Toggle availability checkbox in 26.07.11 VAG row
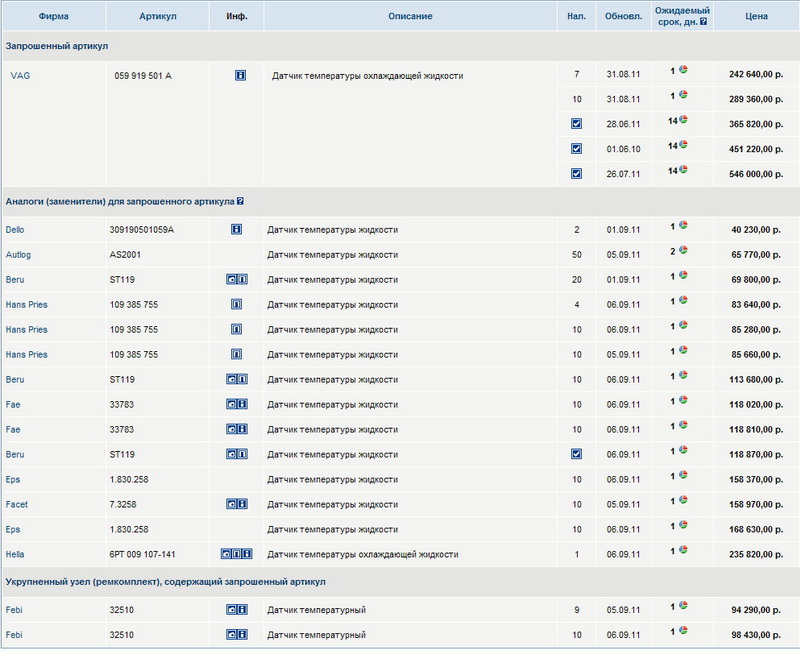 [577, 174]
